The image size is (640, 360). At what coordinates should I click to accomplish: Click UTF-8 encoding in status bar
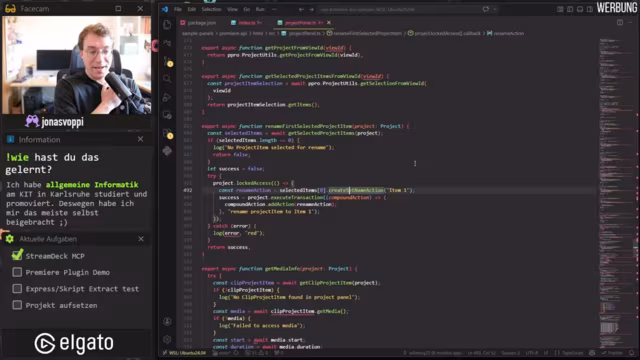(x=532, y=353)
